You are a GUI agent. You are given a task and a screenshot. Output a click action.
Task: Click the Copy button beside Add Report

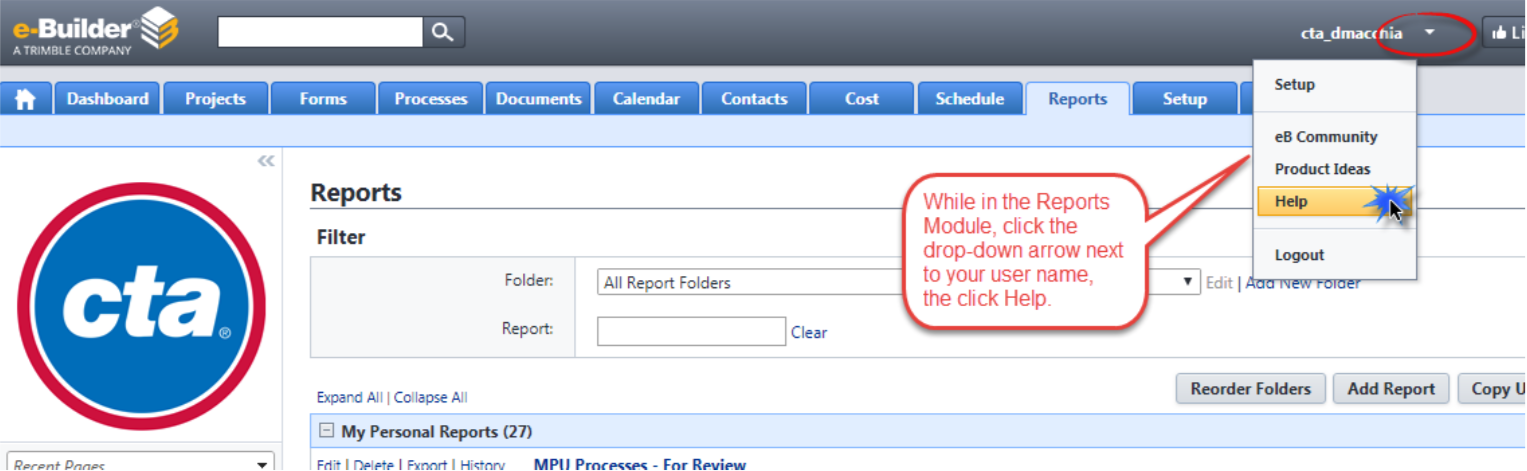click(1492, 389)
